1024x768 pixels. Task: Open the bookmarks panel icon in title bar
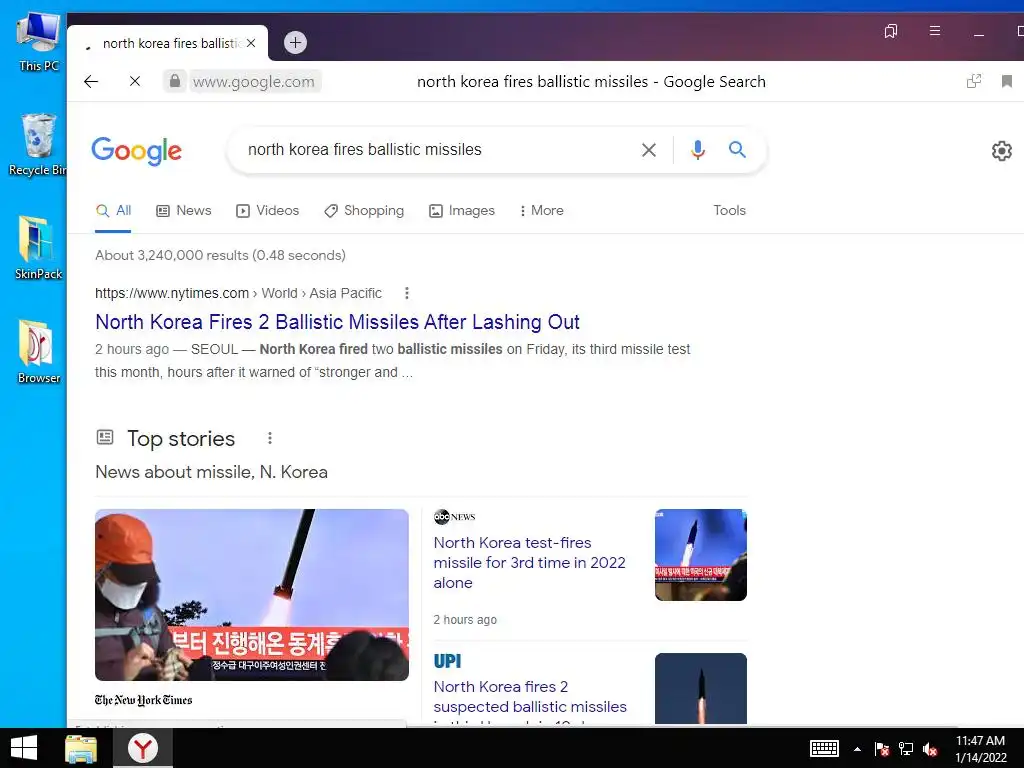pyautogui.click(x=891, y=31)
